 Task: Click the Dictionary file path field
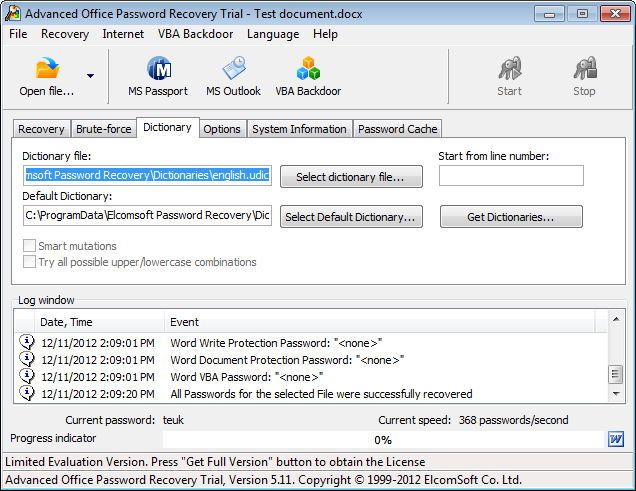147,175
